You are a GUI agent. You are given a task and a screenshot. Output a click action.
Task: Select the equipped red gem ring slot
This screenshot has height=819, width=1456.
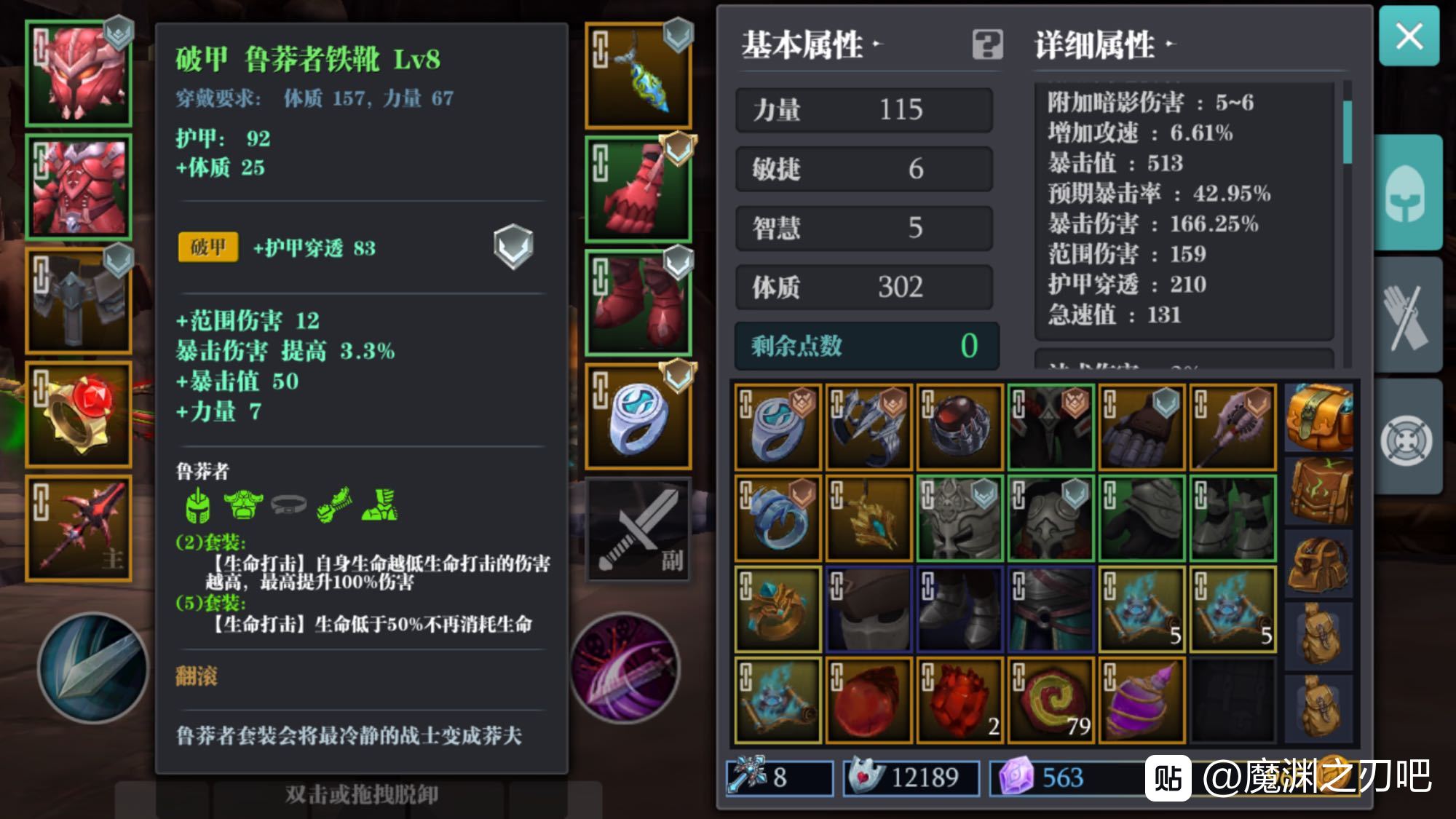click(79, 414)
